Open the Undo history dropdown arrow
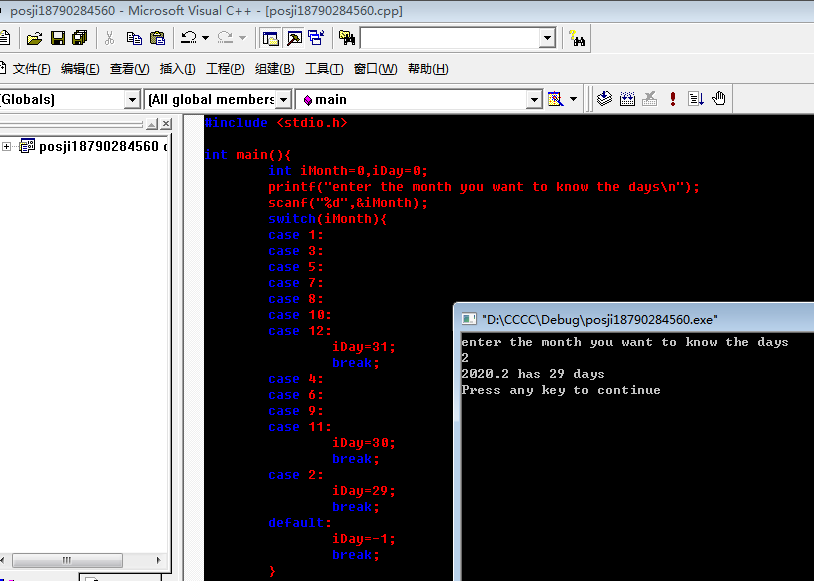The width and height of the screenshot is (814, 581). (205, 38)
